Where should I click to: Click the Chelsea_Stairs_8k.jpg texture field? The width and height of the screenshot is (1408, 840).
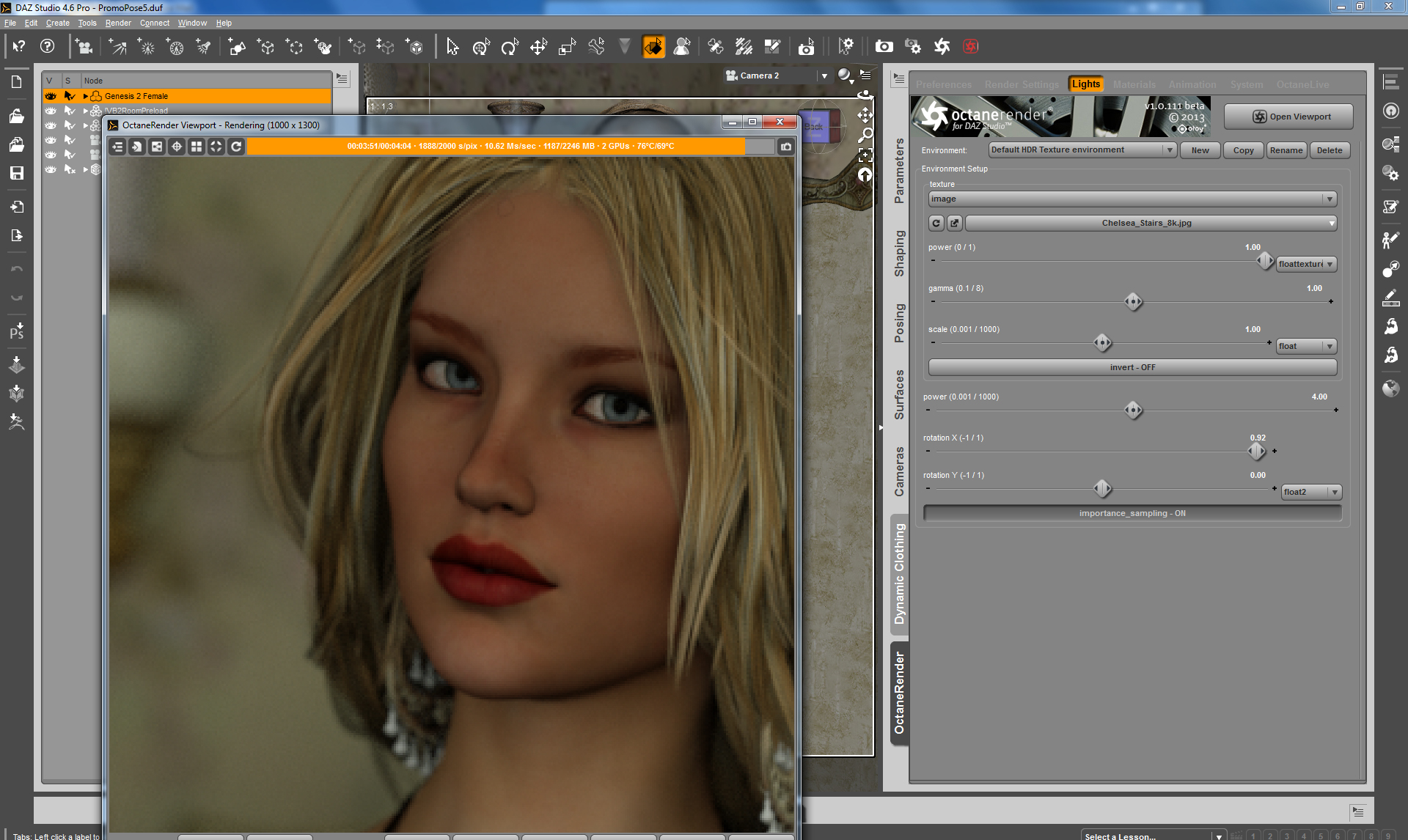click(x=1146, y=223)
